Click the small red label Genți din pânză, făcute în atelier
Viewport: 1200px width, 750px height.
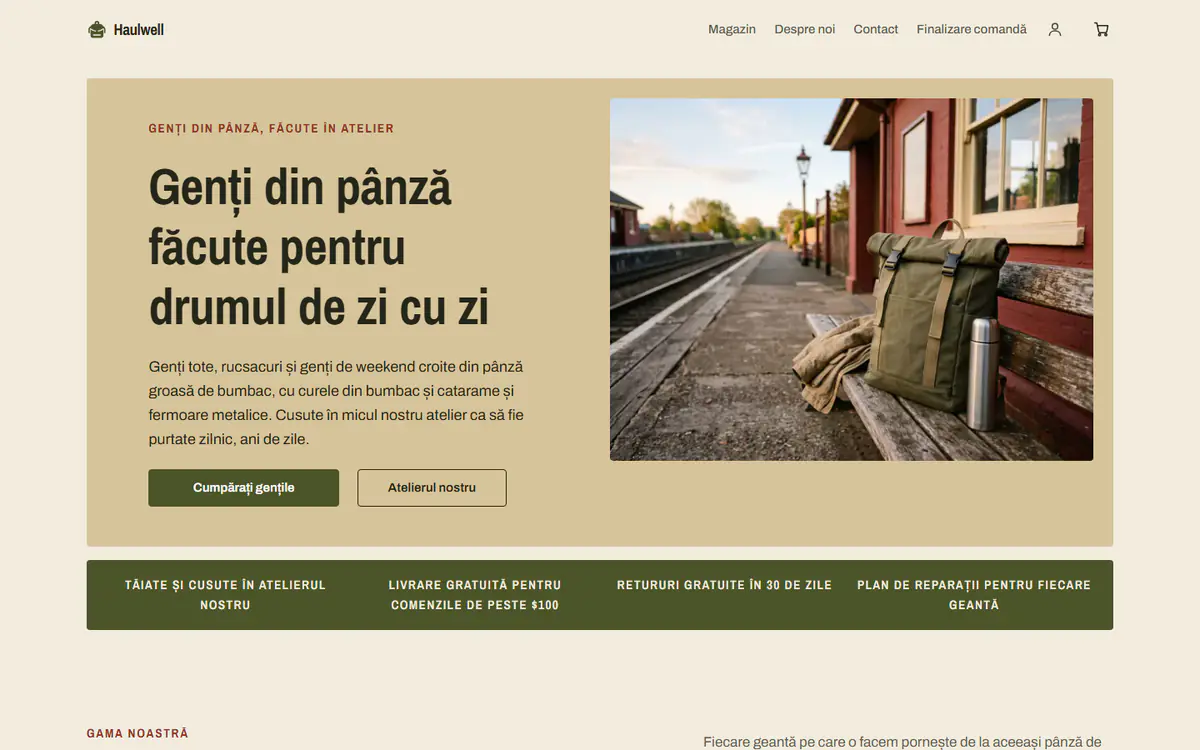point(271,129)
